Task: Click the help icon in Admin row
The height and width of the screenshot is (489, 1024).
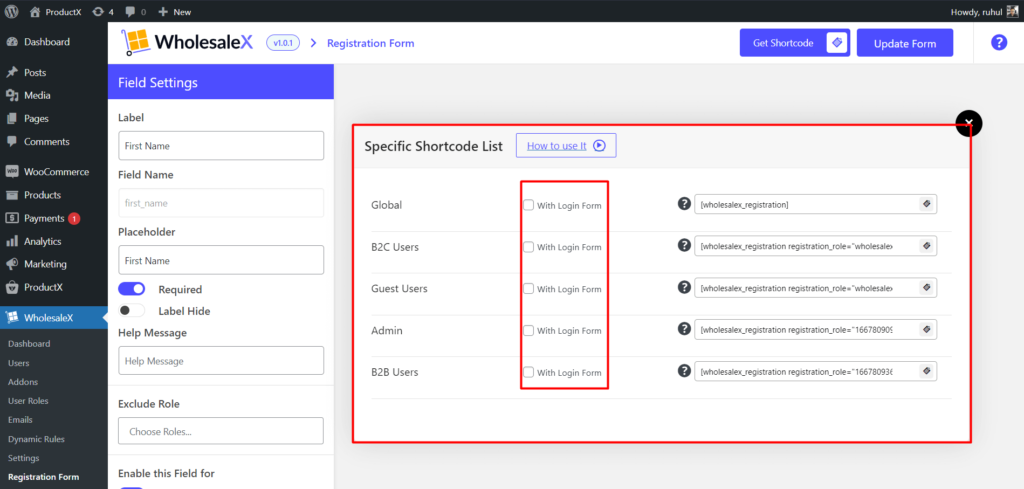Action: point(684,329)
